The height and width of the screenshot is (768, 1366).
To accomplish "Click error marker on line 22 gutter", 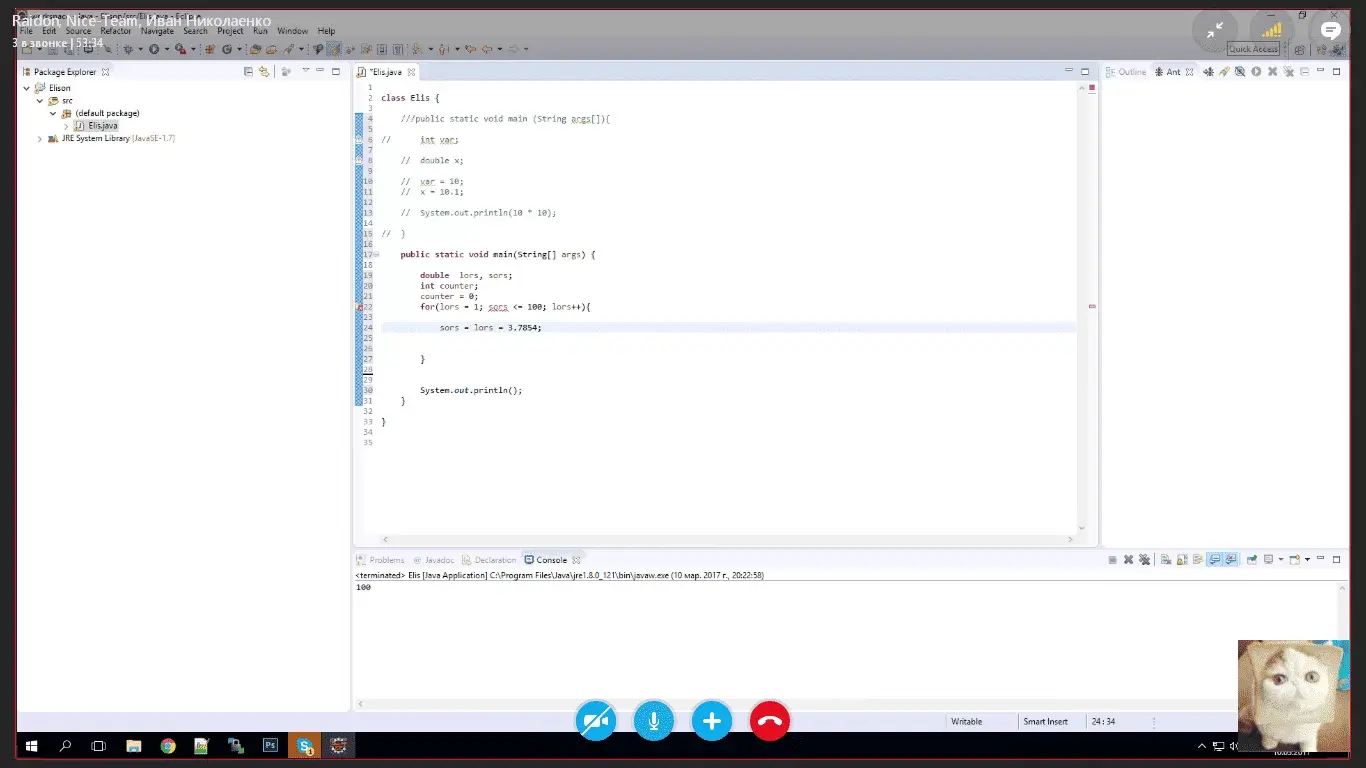I will [x=359, y=307].
